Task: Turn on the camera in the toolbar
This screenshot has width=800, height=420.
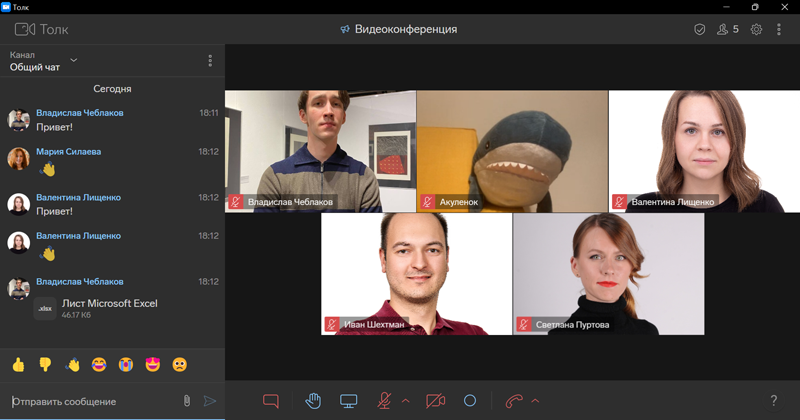Action: (435, 401)
